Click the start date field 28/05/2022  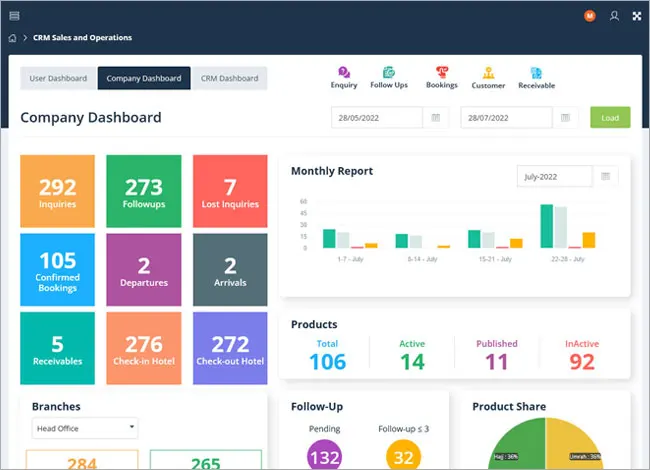377,118
